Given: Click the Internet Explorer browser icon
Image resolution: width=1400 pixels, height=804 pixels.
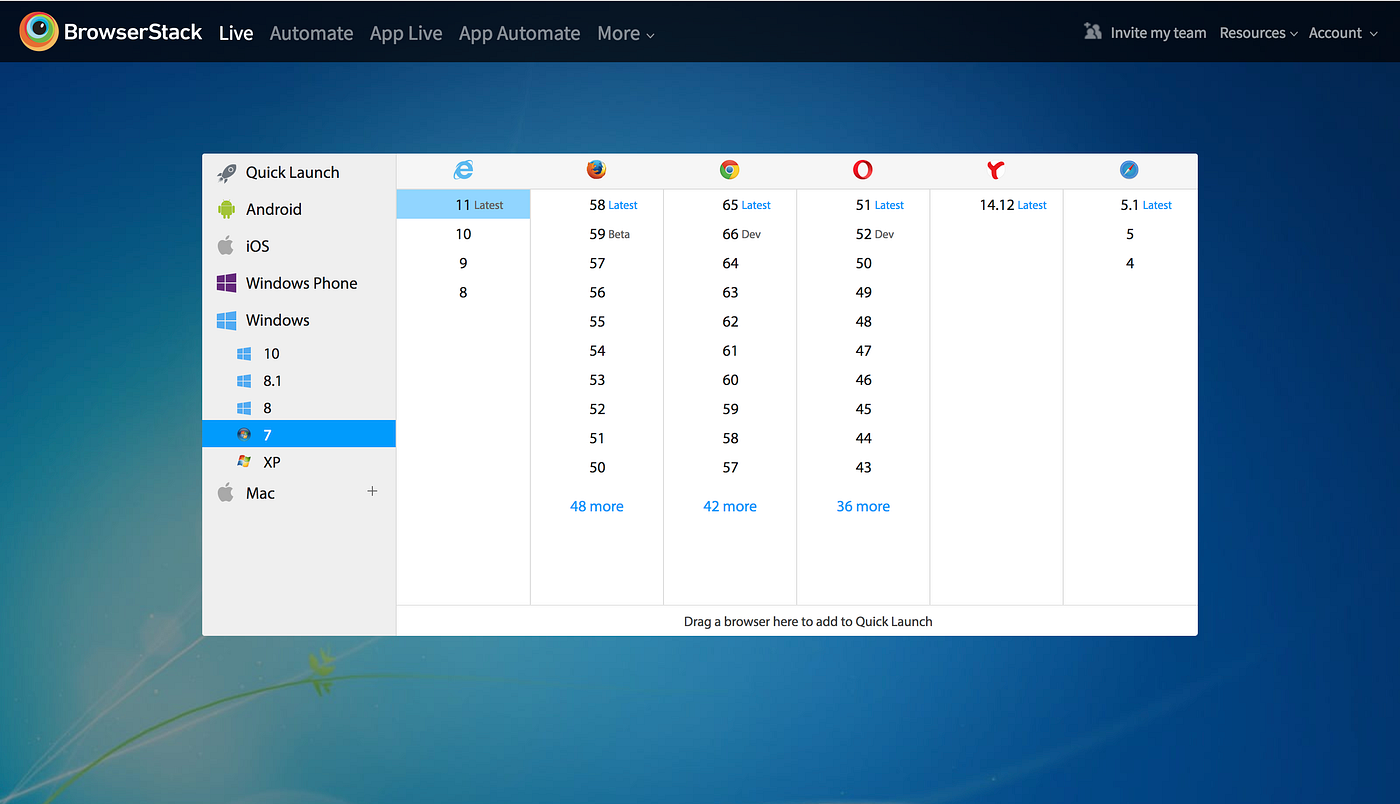Looking at the screenshot, I should coord(463,170).
